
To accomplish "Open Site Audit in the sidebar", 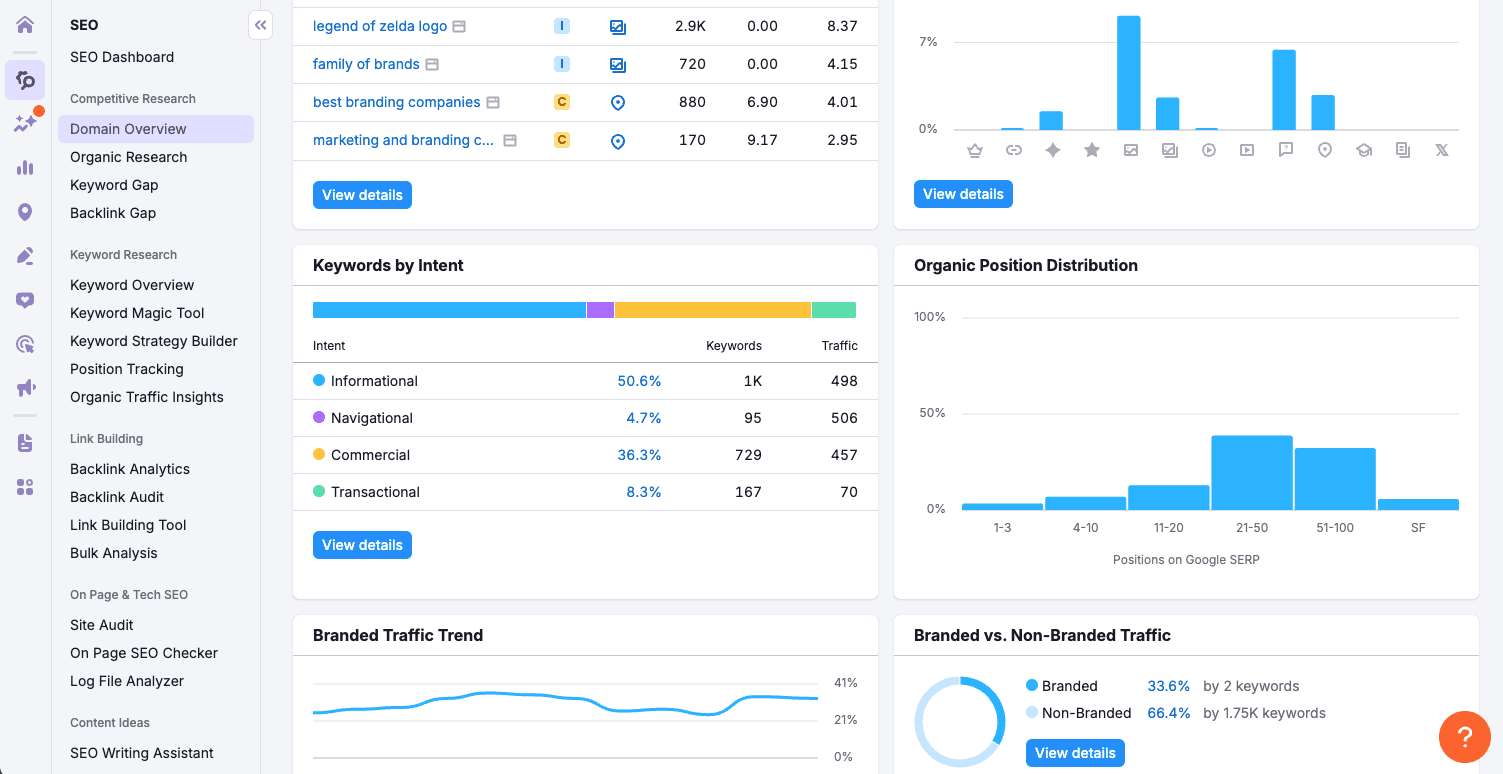I will click(x=102, y=625).
